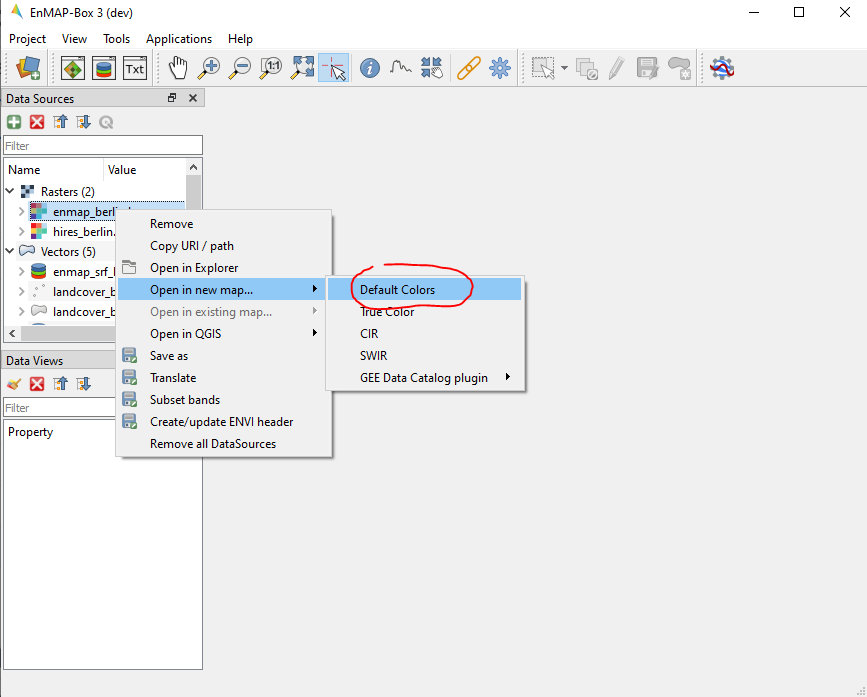
Task: Click the sync with QGIS icon
Action: pos(106,122)
